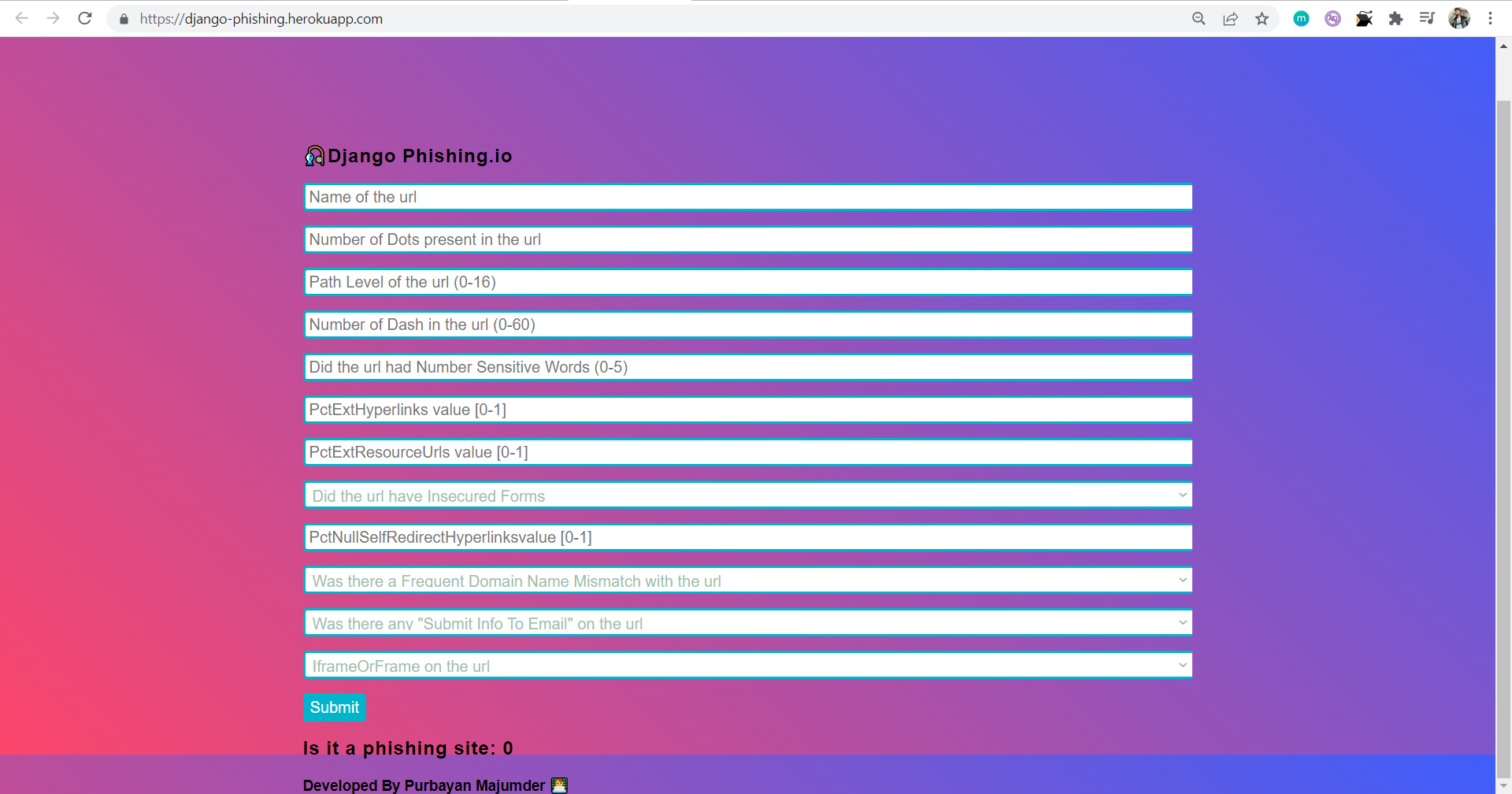Bookmark the page with the star icon
The height and width of the screenshot is (794, 1512).
click(x=1262, y=18)
